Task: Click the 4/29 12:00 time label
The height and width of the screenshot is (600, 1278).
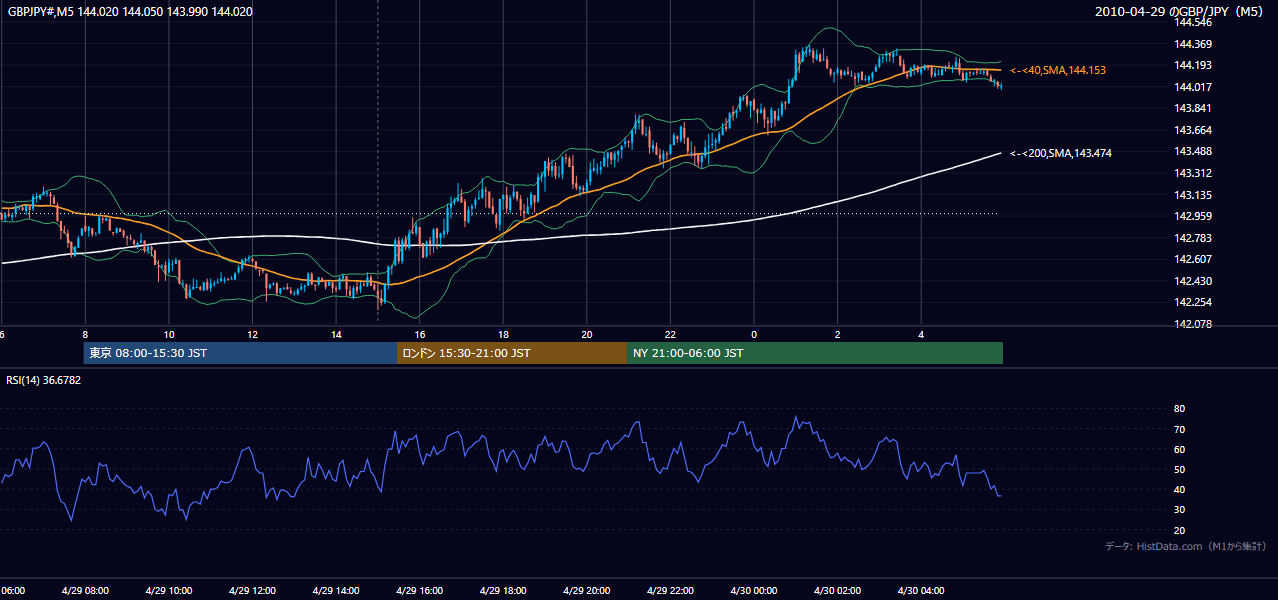Action: coord(252,591)
